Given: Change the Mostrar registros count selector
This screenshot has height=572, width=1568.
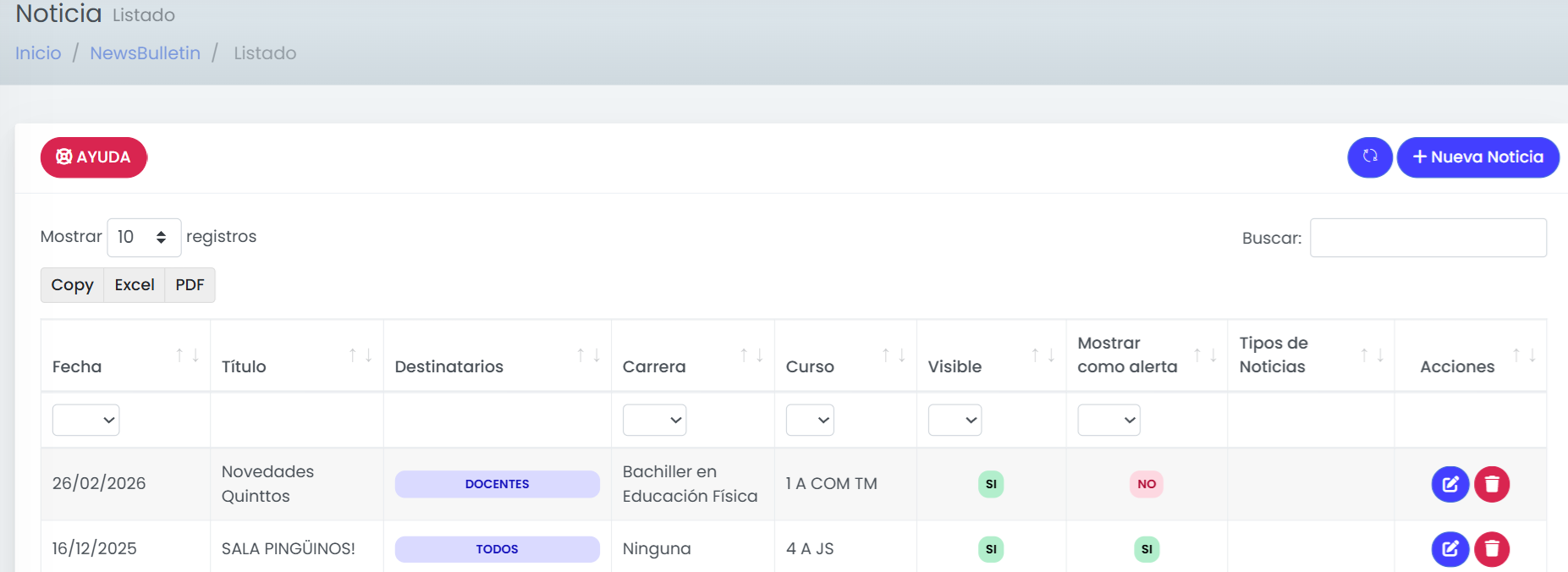Looking at the screenshot, I should tap(144, 238).
